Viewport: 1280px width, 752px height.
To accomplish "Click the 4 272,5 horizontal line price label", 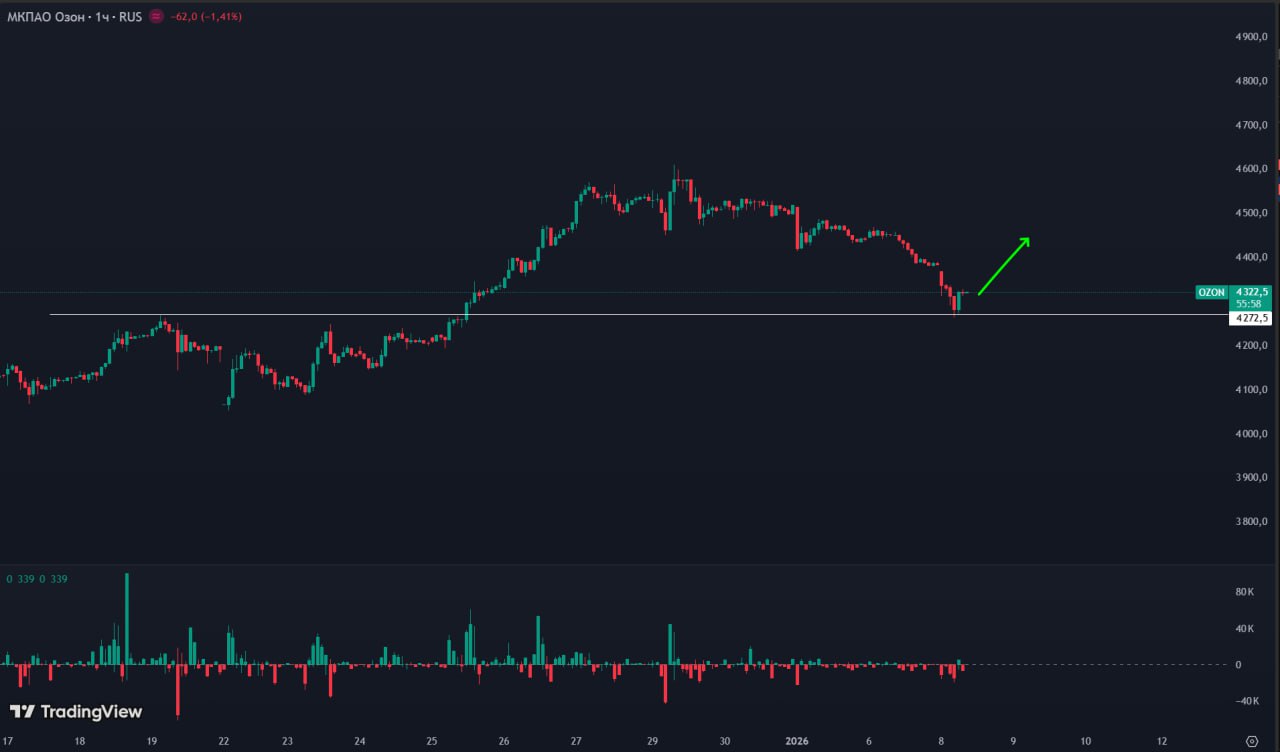I will [1252, 318].
